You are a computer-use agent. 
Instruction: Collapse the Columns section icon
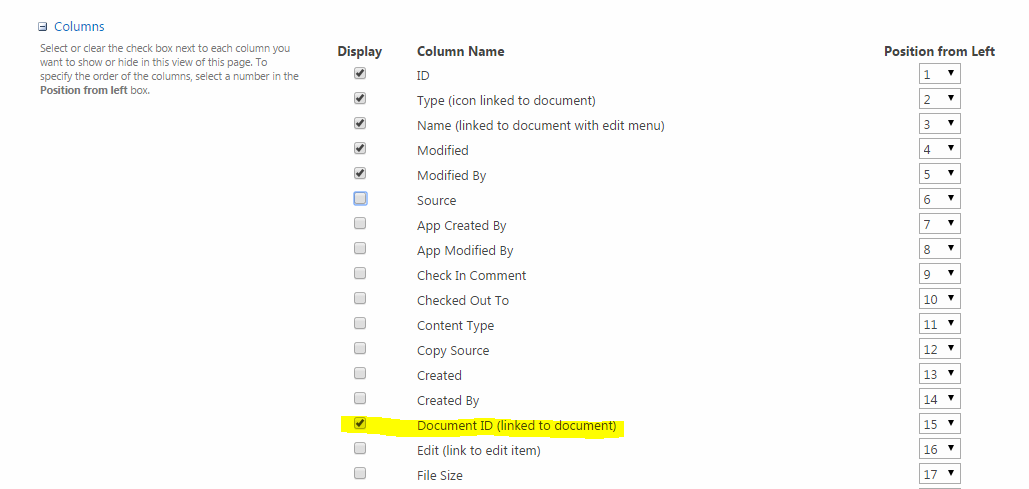click(42, 27)
